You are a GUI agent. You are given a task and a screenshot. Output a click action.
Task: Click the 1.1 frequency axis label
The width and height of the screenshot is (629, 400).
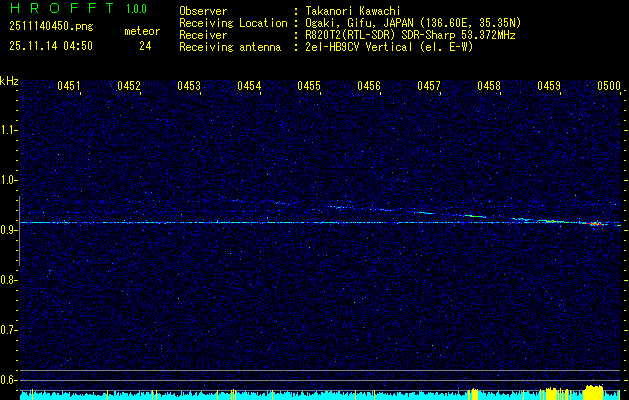click(9, 129)
